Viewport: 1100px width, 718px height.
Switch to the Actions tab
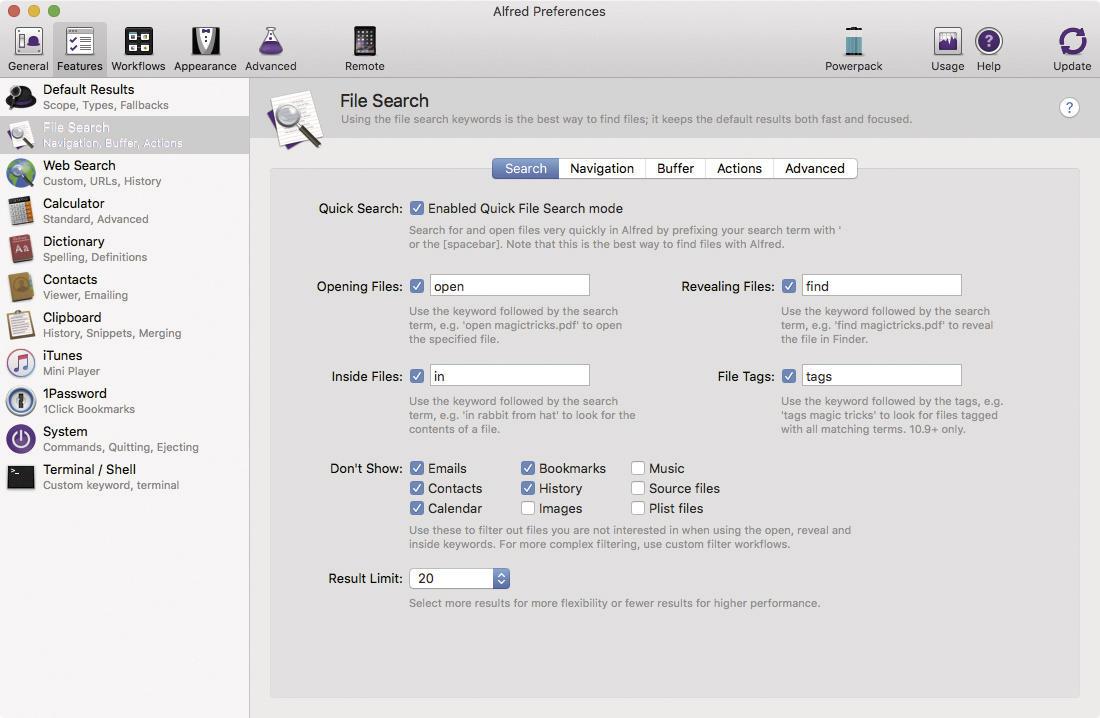(739, 168)
